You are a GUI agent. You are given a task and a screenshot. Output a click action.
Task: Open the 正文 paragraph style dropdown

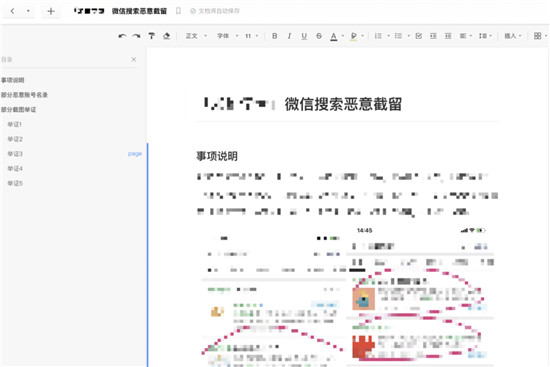(x=196, y=36)
